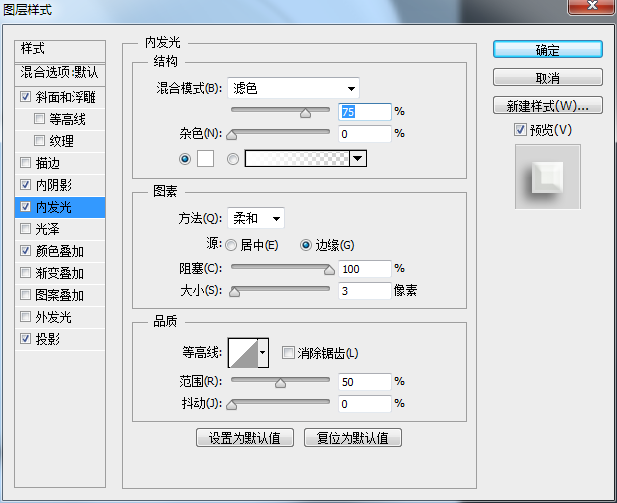Click the white glow color swatch

click(x=205, y=159)
